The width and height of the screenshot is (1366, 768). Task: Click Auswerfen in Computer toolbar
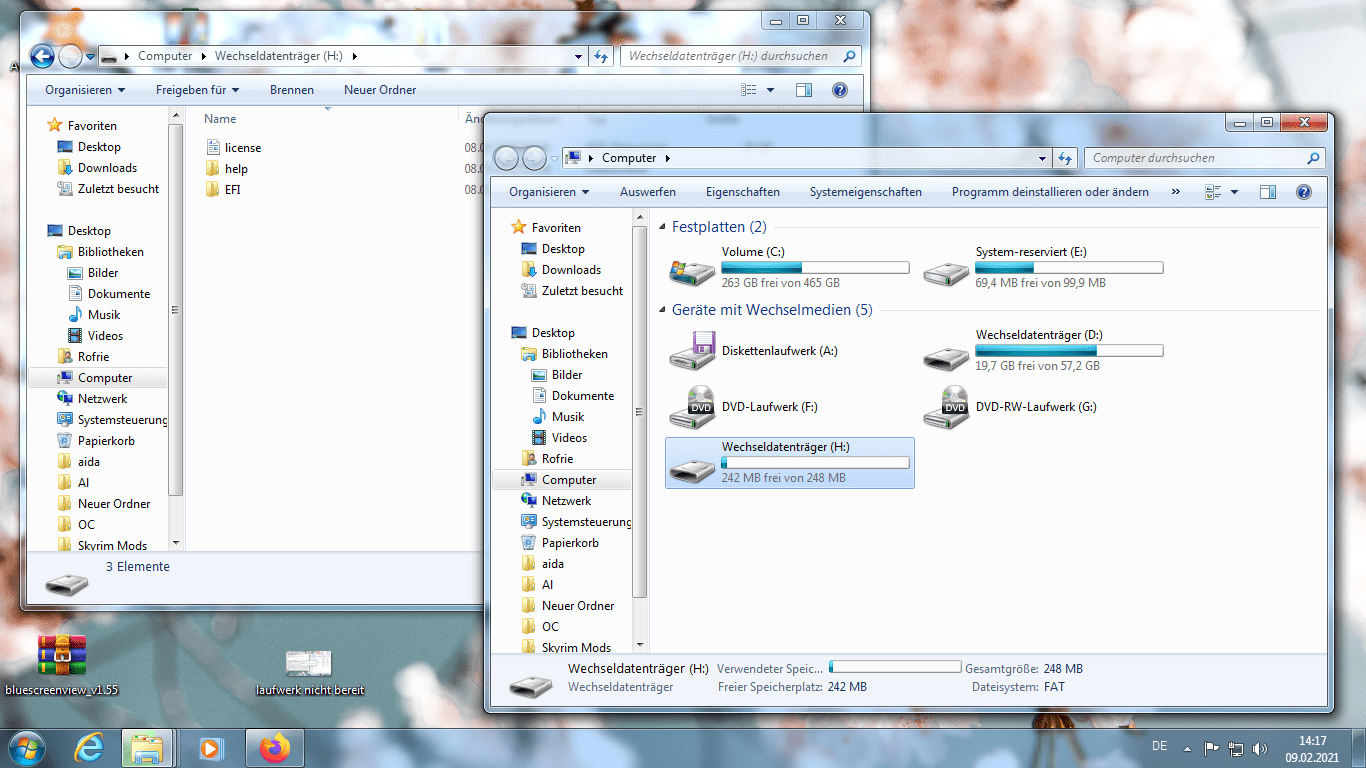pyautogui.click(x=648, y=192)
